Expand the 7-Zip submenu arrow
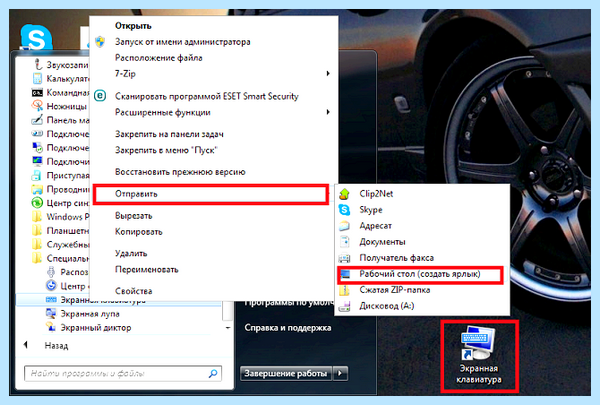This screenshot has height=405, width=600. 328,73
